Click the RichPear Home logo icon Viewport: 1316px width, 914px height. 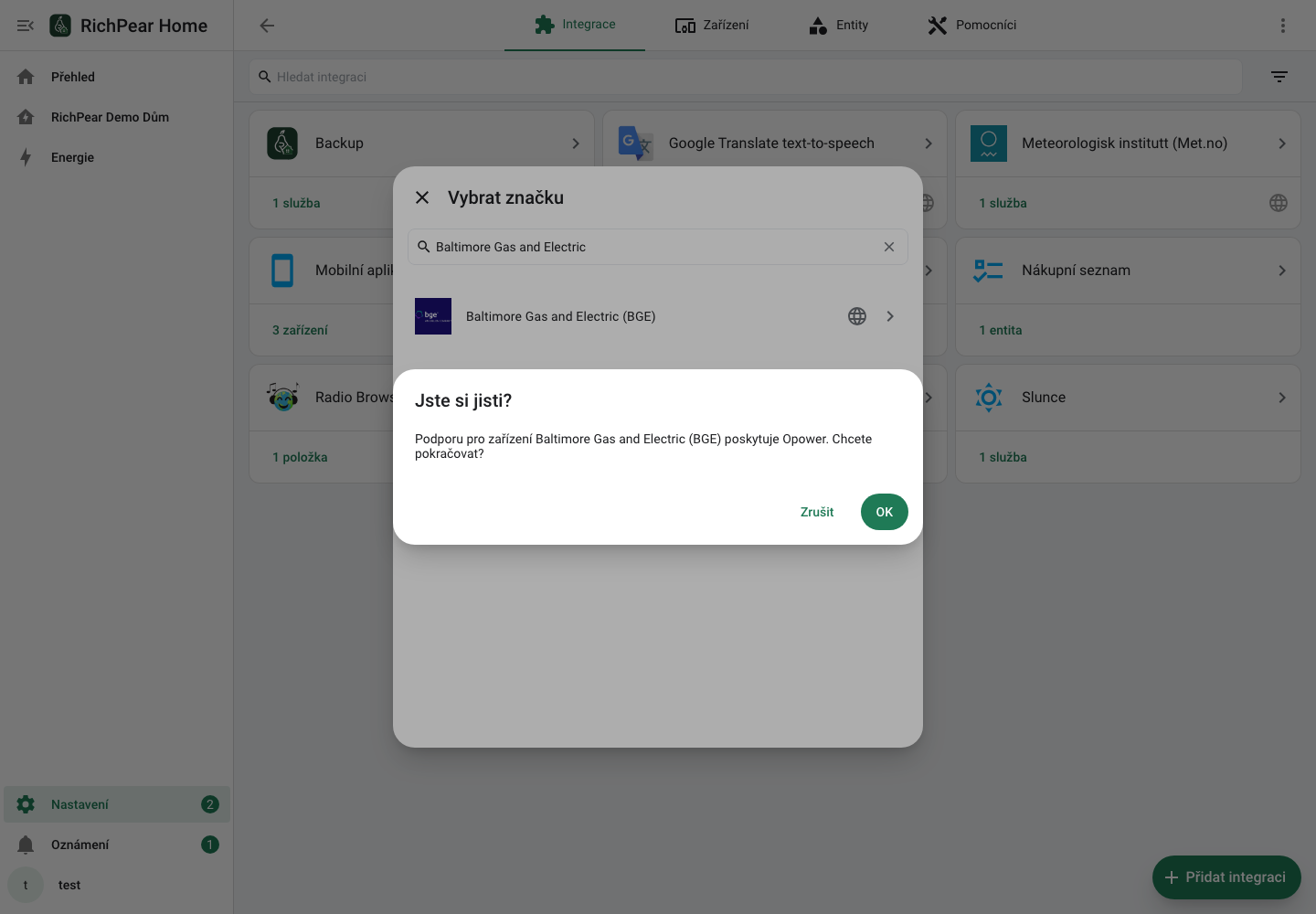point(60,26)
